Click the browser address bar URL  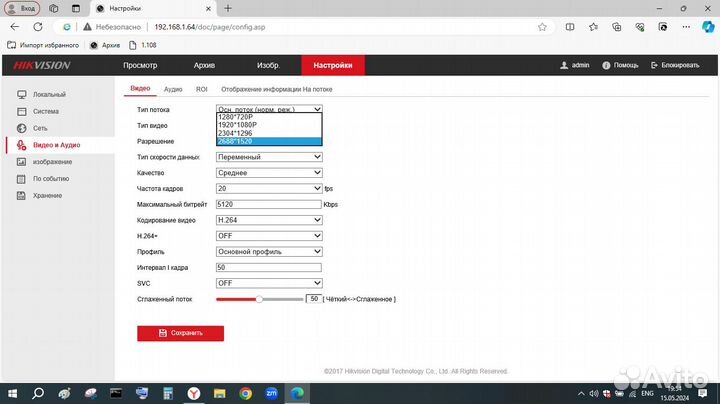(x=209, y=27)
